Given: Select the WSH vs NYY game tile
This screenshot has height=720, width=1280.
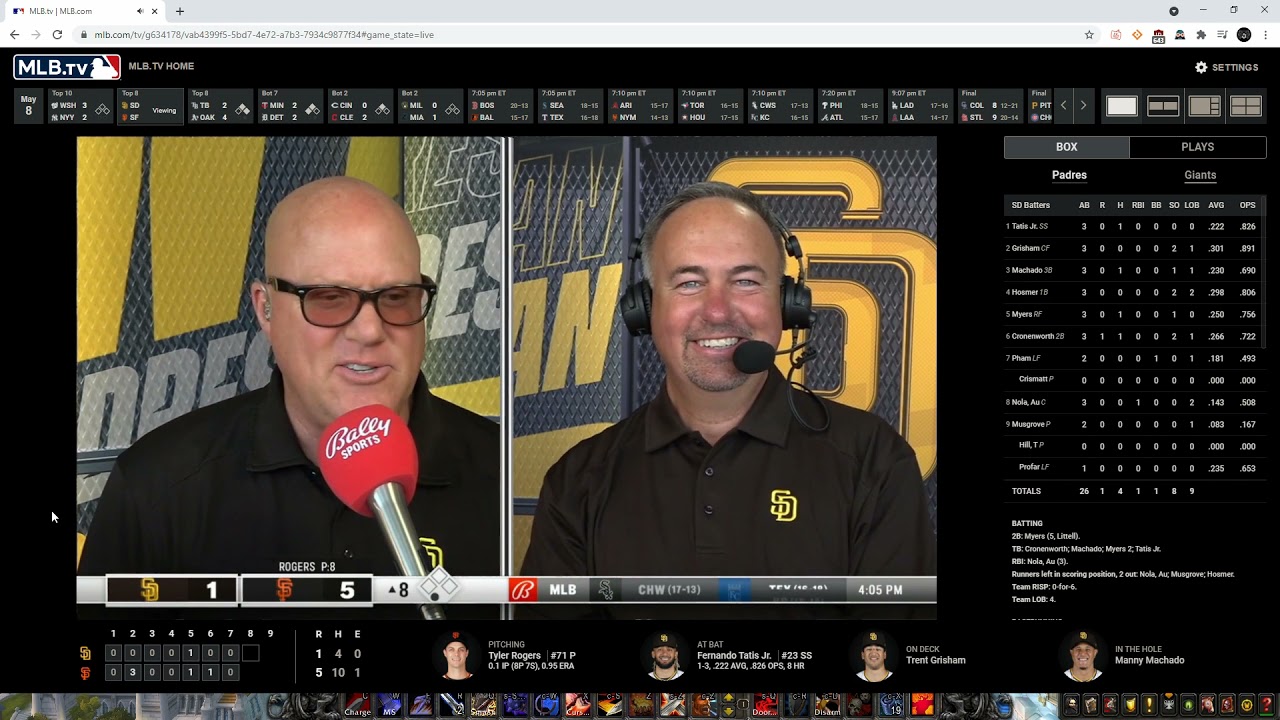Looking at the screenshot, I should pos(81,106).
